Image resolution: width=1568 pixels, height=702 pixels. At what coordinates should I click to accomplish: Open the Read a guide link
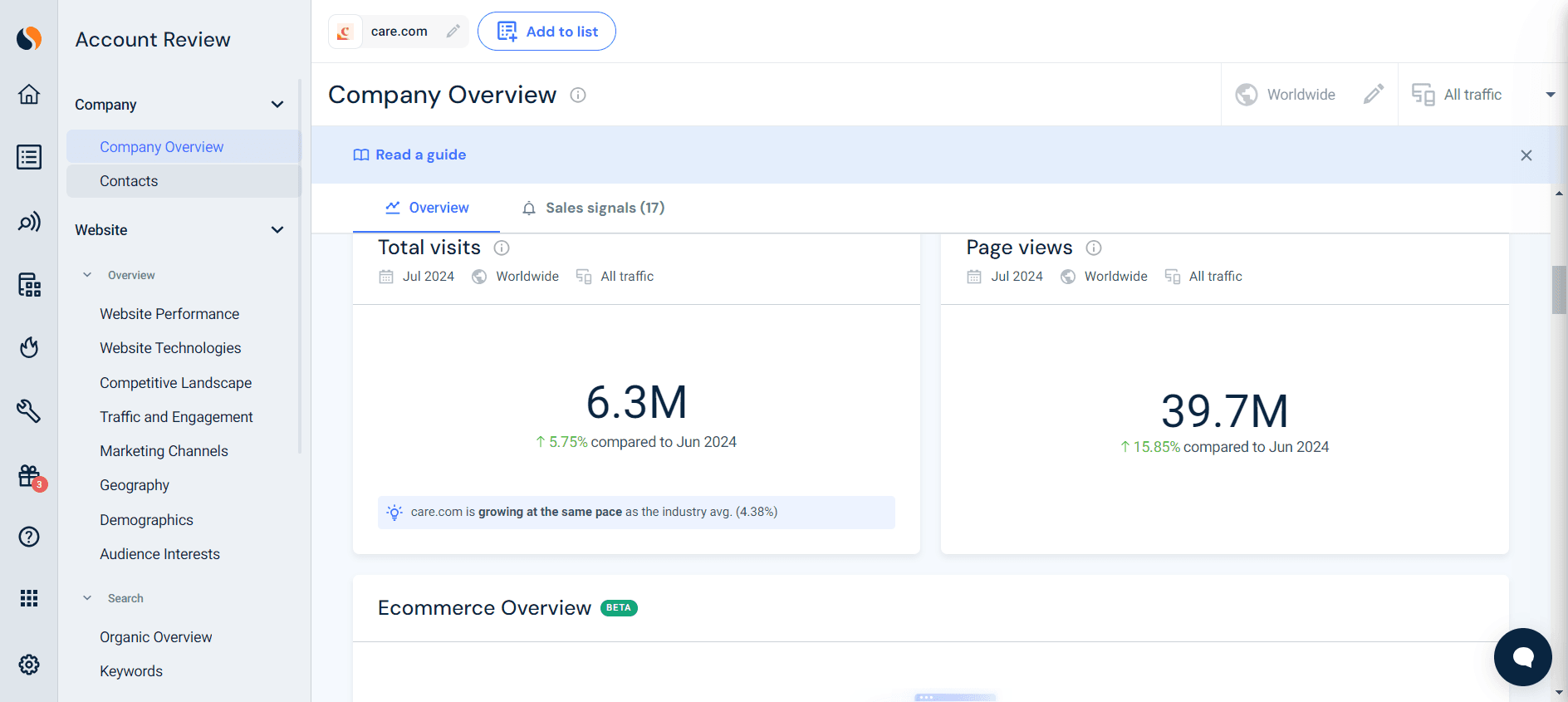[409, 155]
